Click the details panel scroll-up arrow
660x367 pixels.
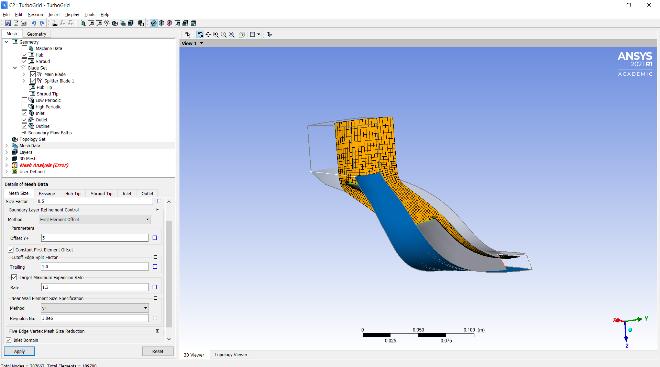[x=169, y=202]
